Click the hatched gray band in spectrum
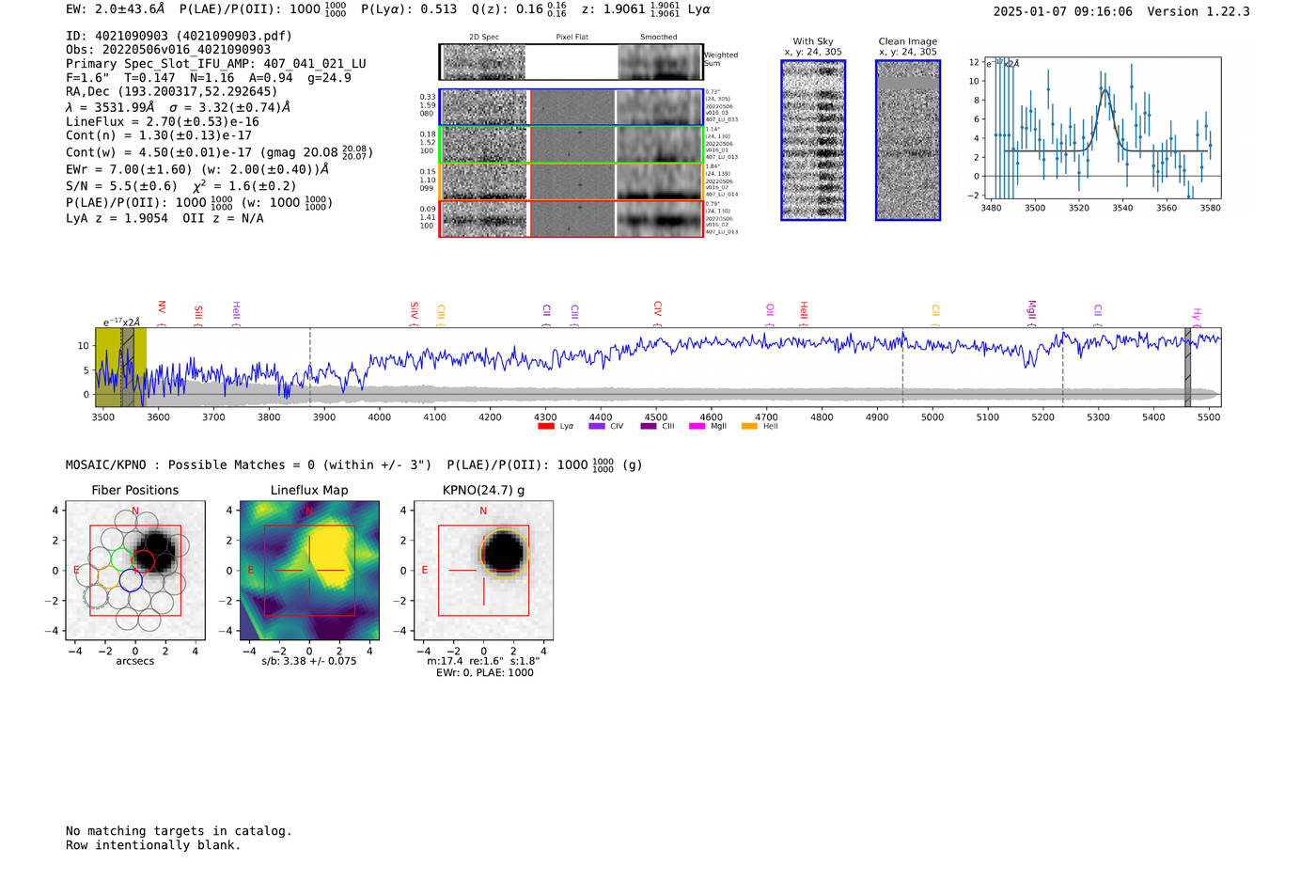 (x=1187, y=367)
